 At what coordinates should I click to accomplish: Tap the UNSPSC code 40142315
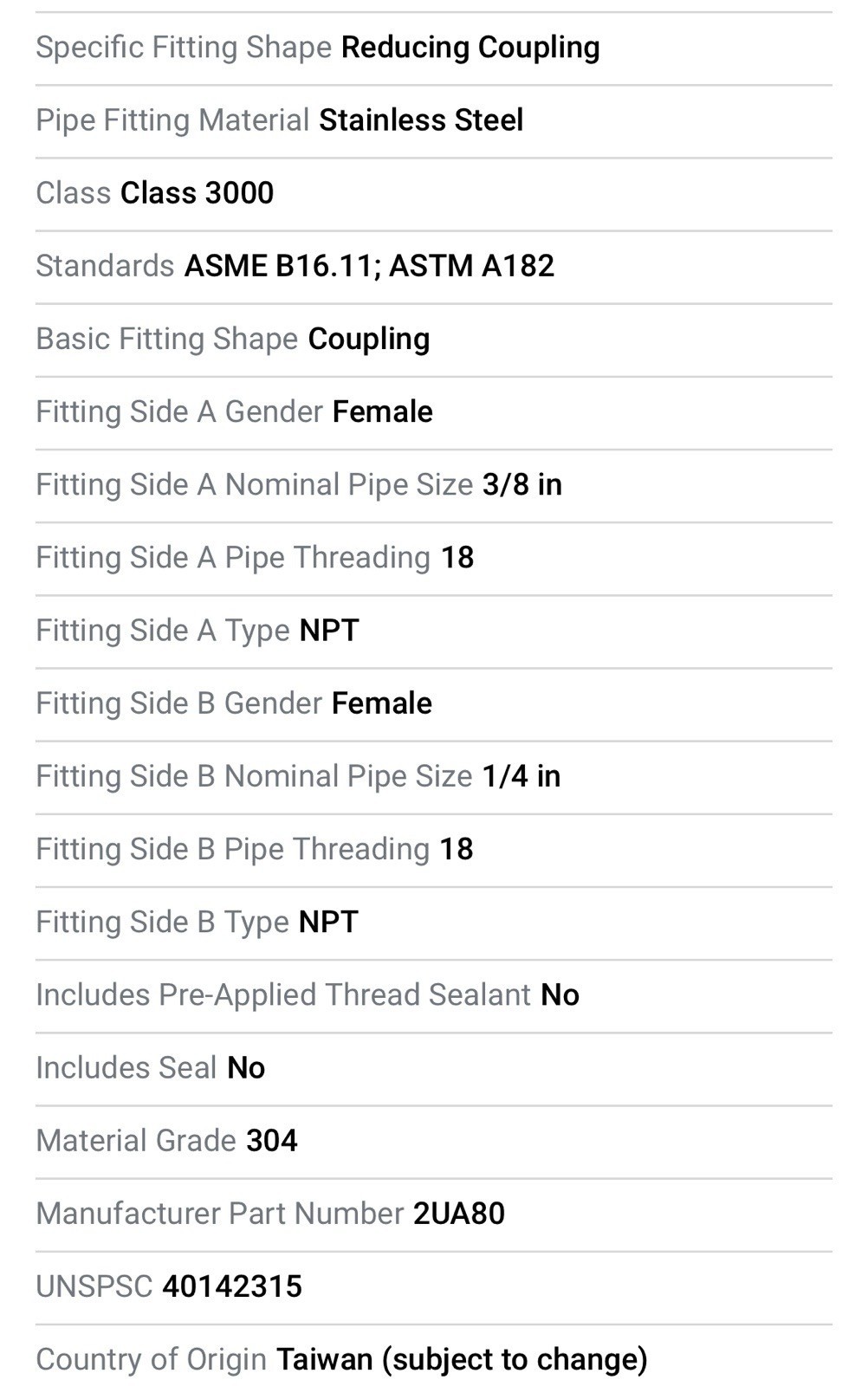[232, 1286]
